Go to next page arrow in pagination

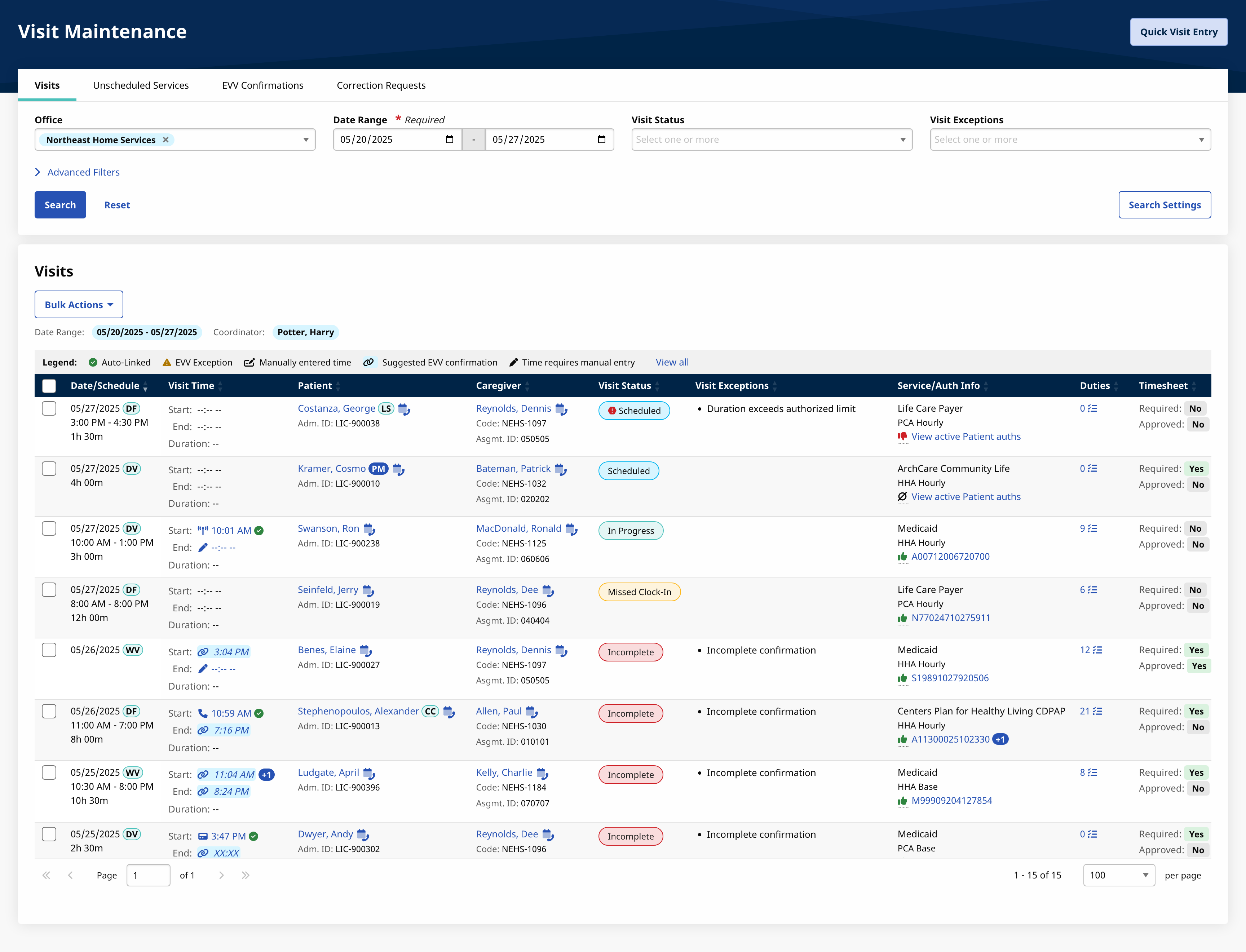pyautogui.click(x=222, y=876)
